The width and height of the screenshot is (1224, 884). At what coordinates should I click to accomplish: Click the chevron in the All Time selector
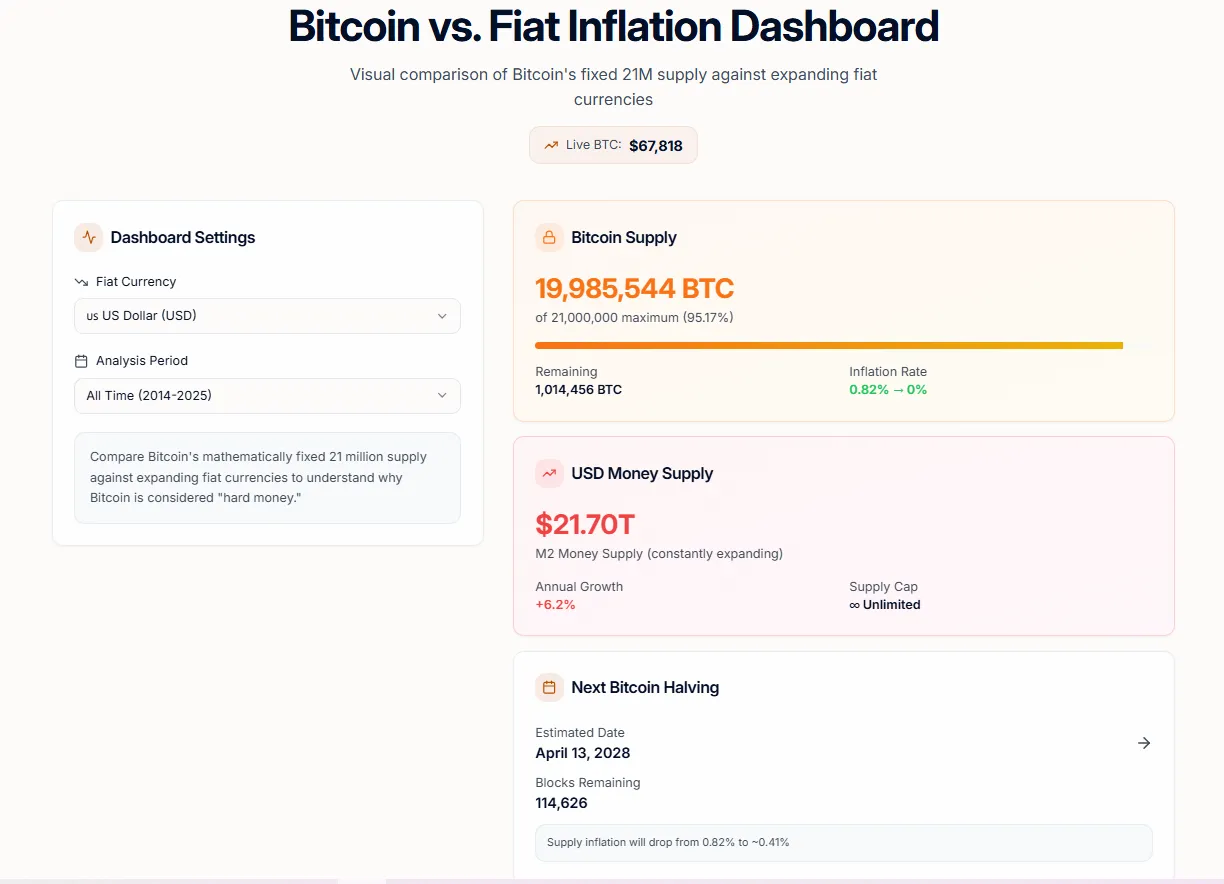[x=442, y=396]
